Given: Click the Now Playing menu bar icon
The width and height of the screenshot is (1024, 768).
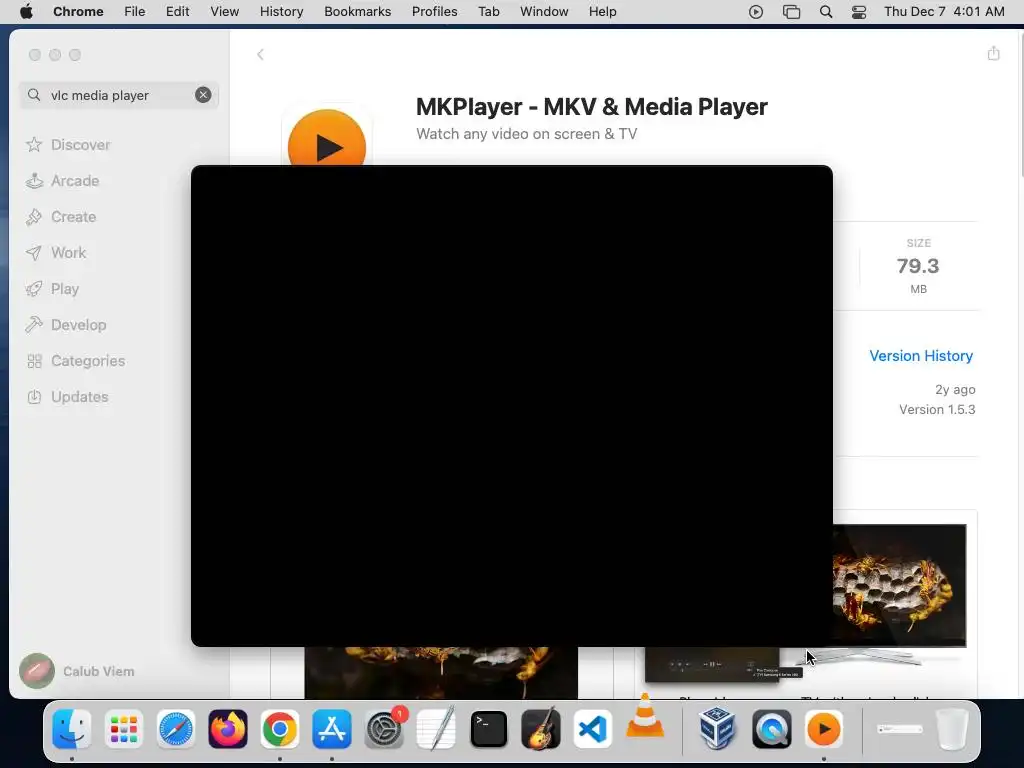Looking at the screenshot, I should point(756,12).
